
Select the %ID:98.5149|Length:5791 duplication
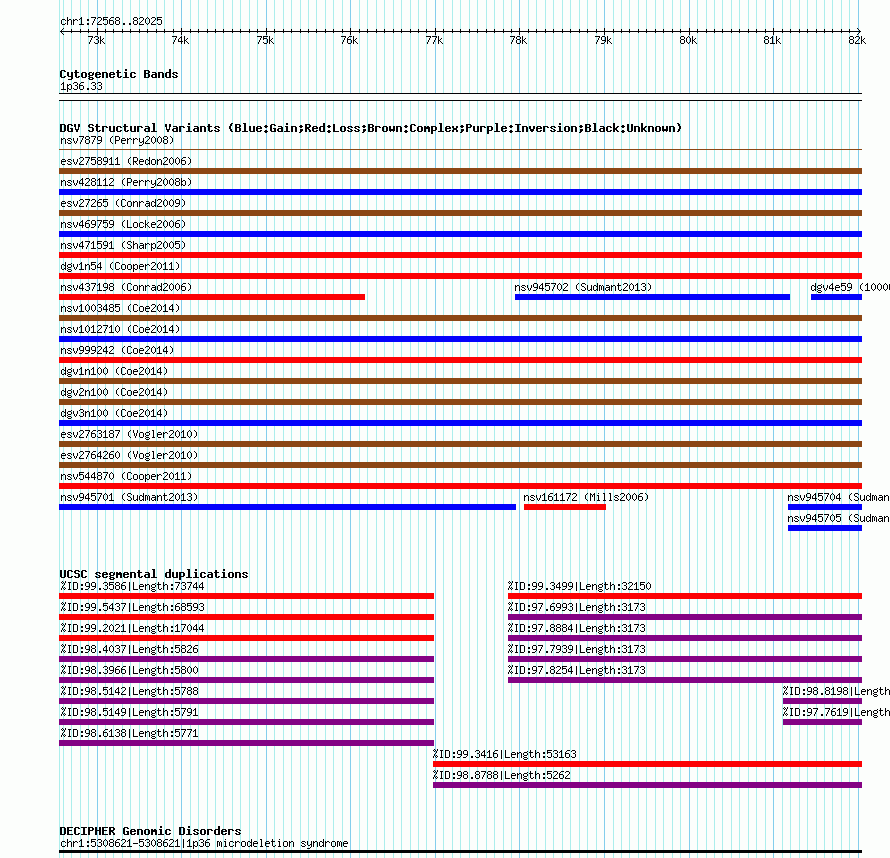click(x=246, y=722)
